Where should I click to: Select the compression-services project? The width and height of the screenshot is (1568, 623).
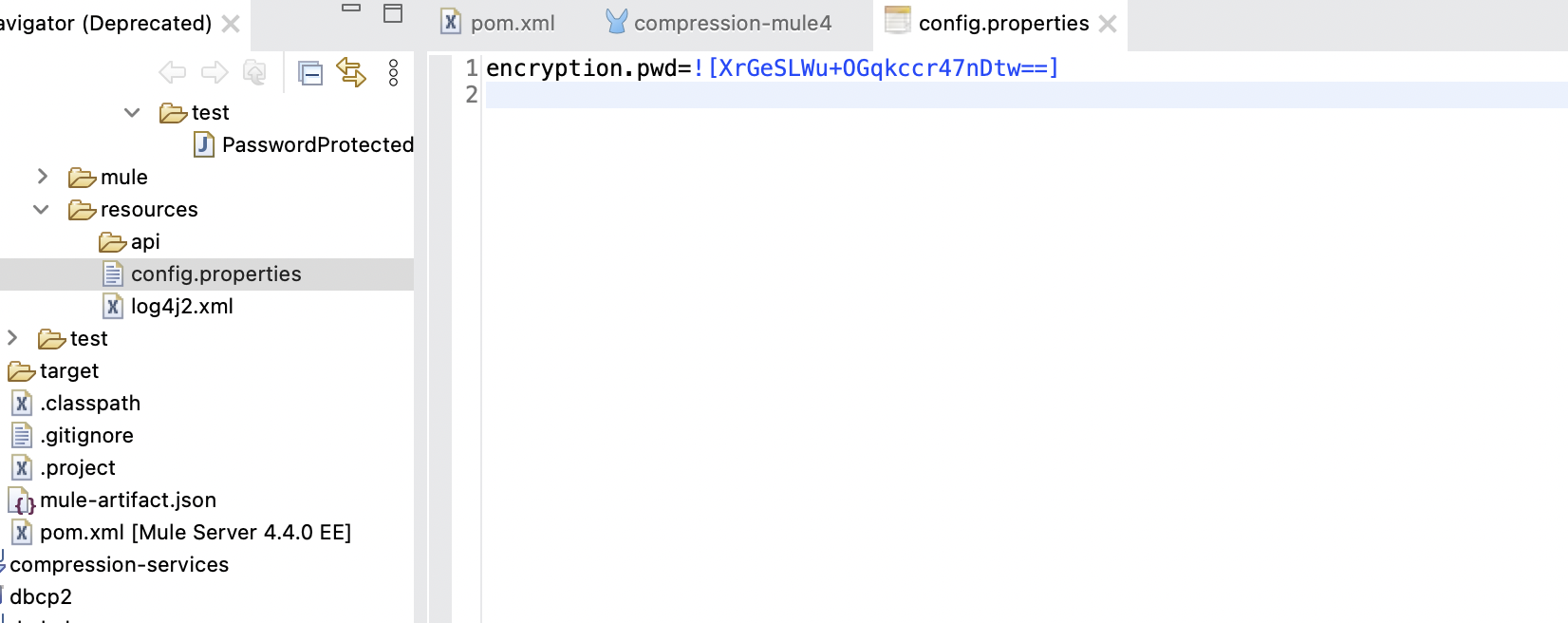pos(119,565)
